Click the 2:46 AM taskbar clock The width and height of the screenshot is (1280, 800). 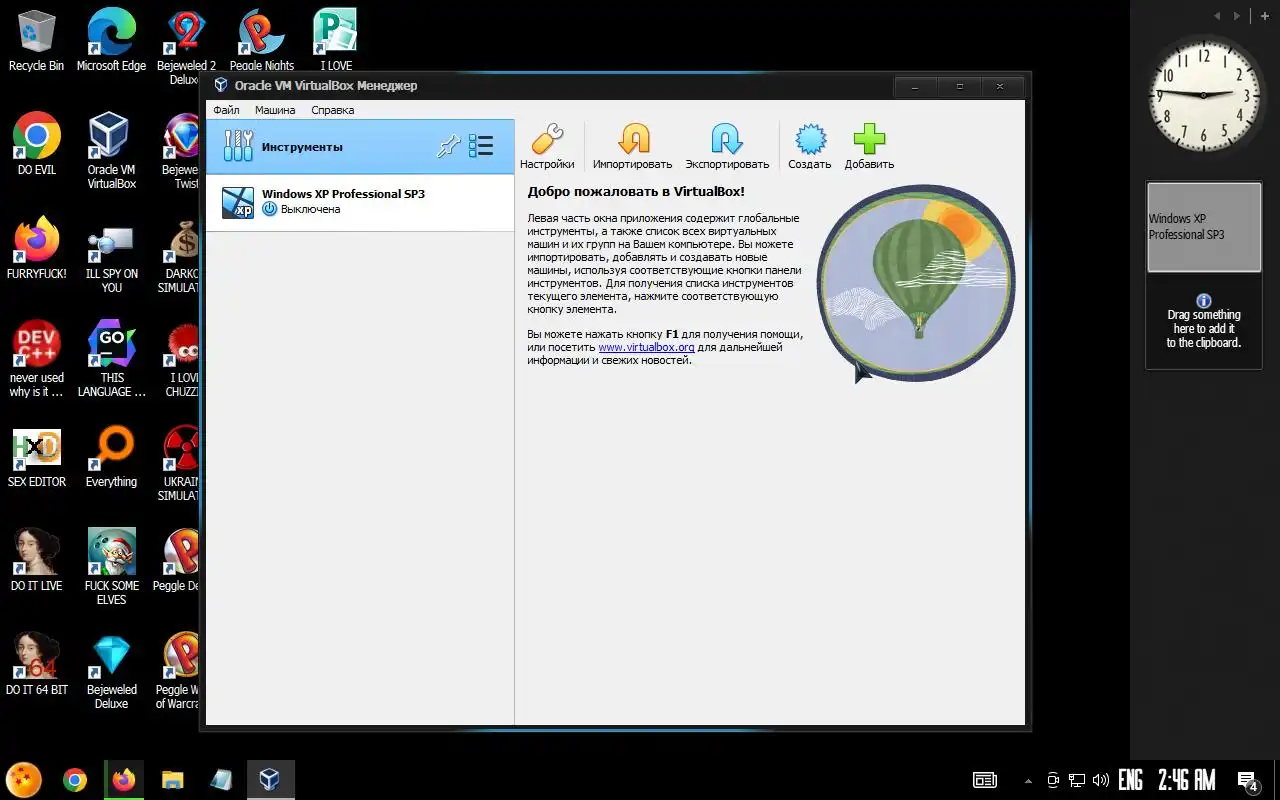point(1187,780)
